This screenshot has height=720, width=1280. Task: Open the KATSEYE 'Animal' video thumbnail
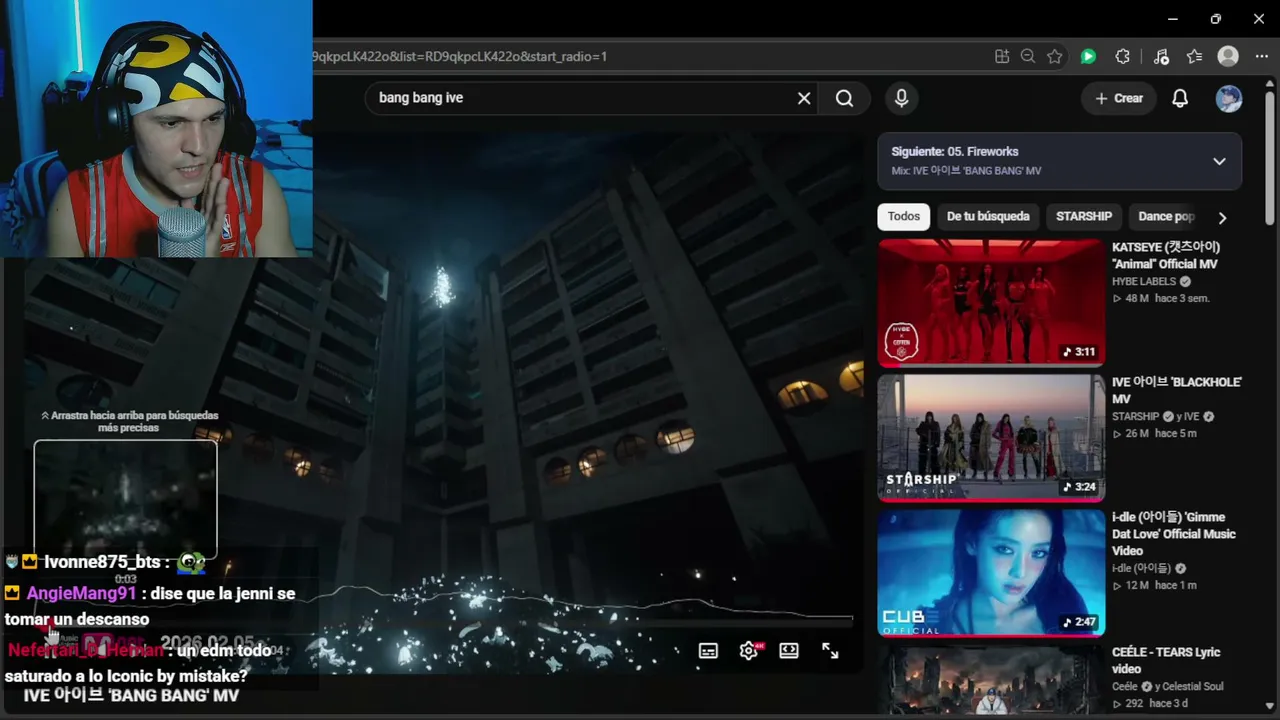click(x=991, y=302)
